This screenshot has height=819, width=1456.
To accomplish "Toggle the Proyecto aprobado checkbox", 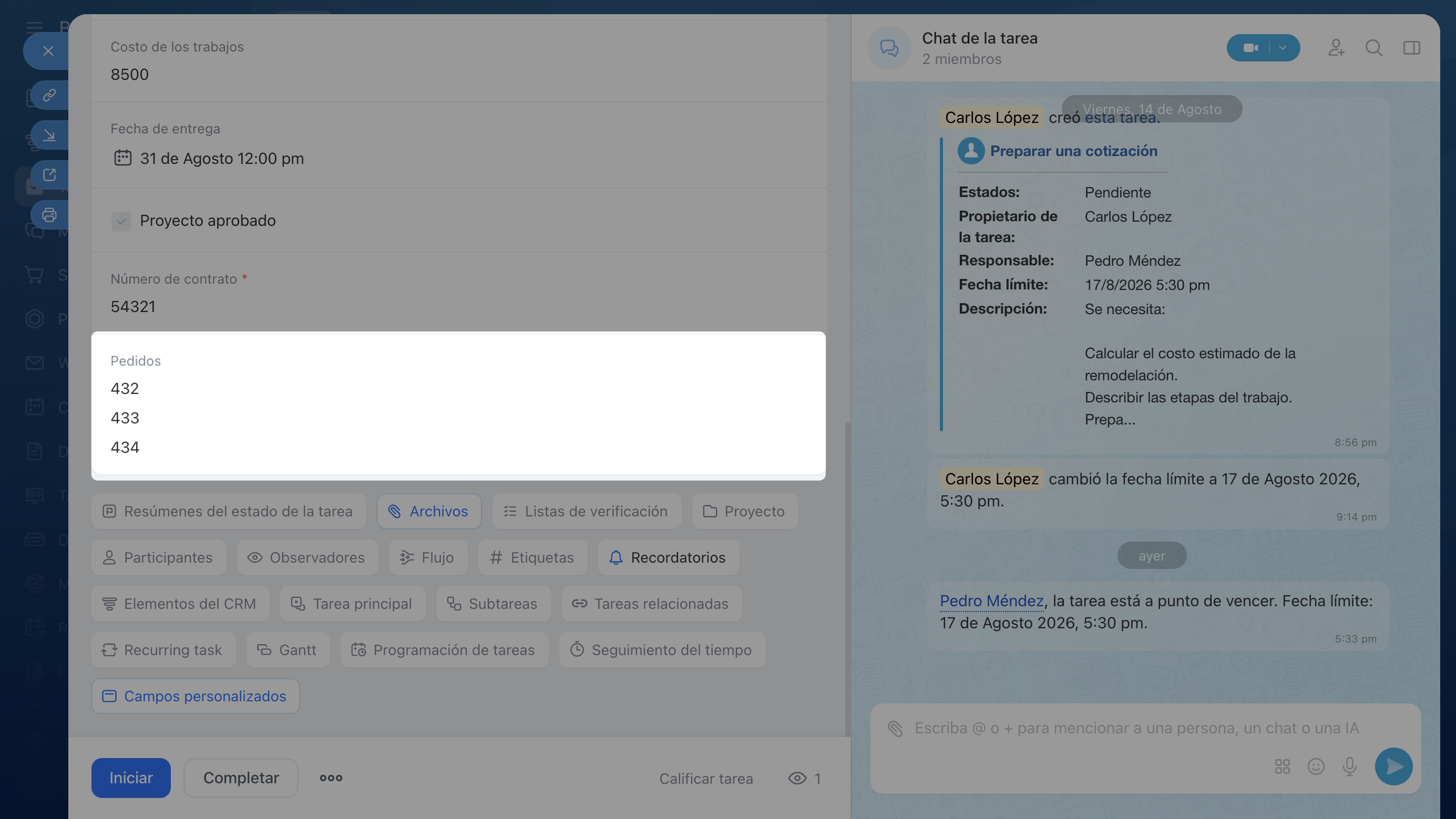I will click(121, 221).
